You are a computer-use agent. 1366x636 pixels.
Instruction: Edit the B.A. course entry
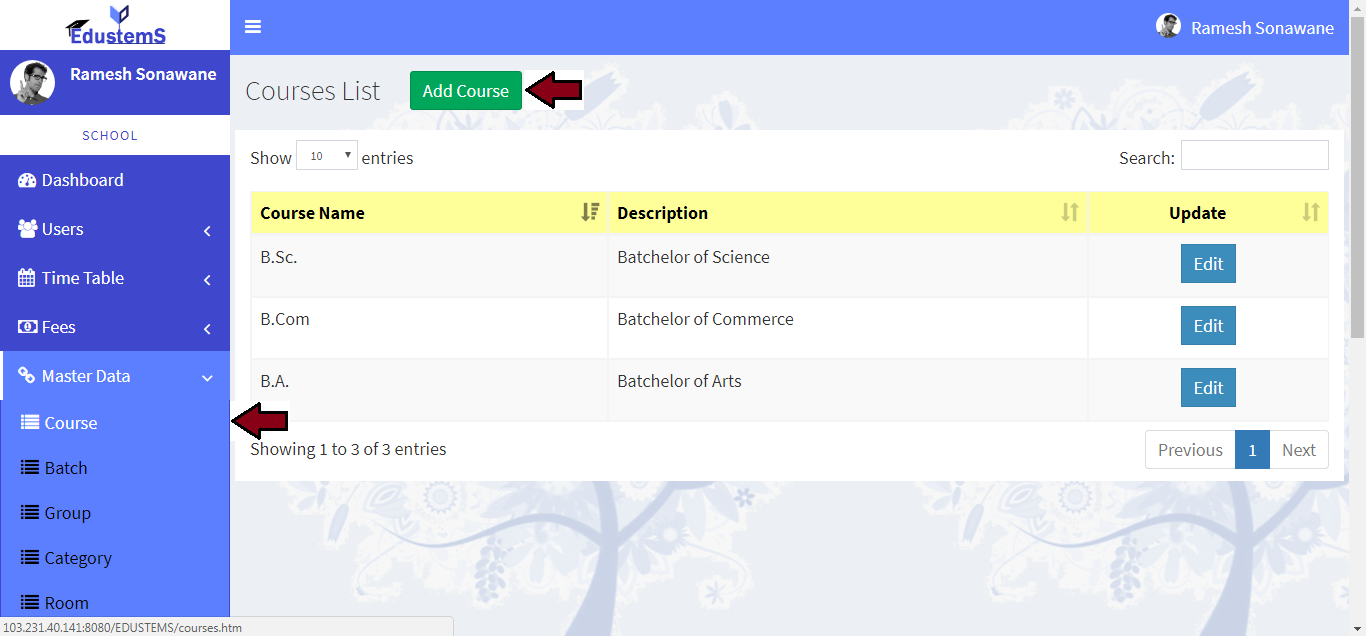coord(1208,388)
